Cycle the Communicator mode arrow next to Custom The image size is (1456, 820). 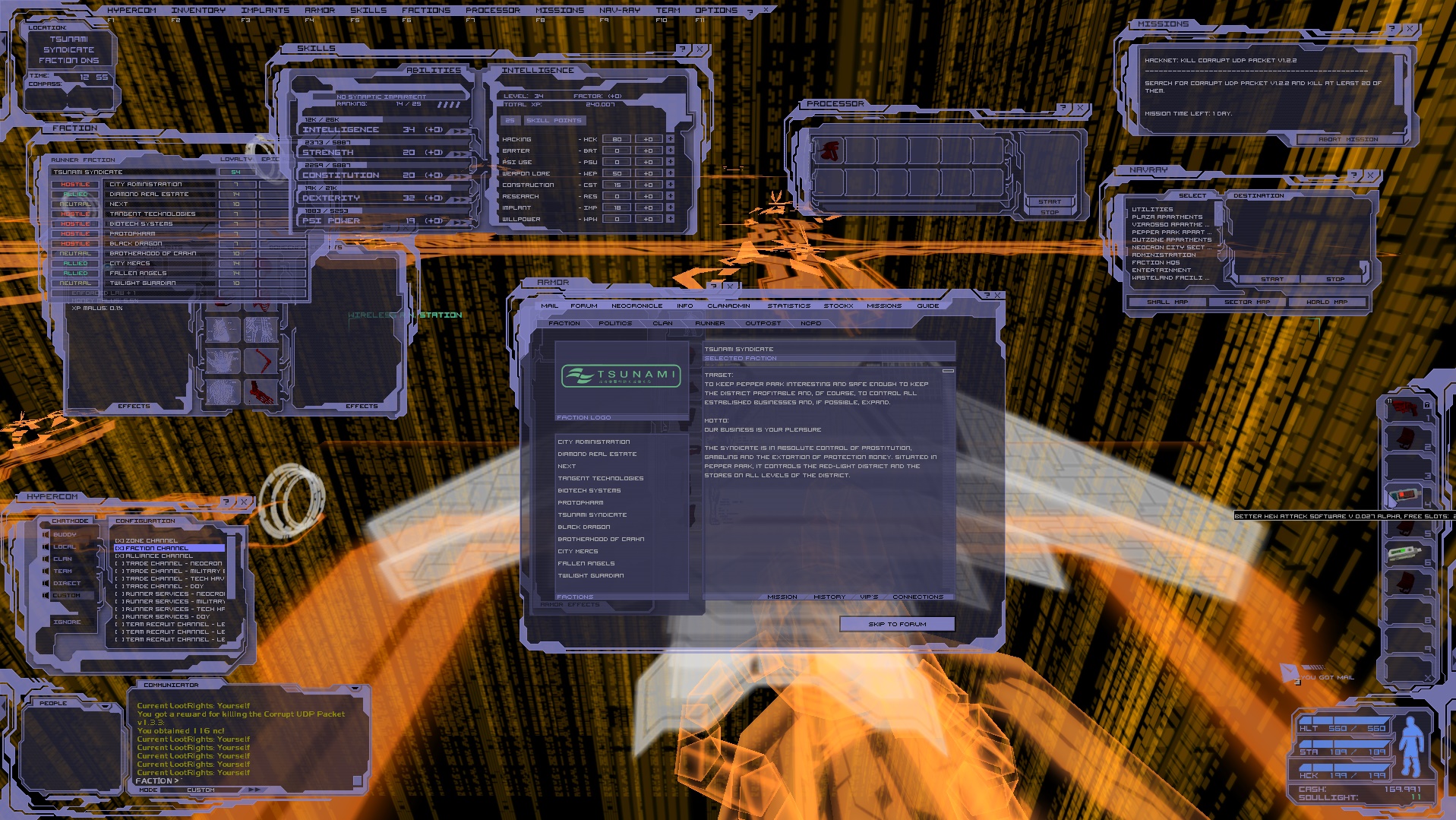(254, 790)
